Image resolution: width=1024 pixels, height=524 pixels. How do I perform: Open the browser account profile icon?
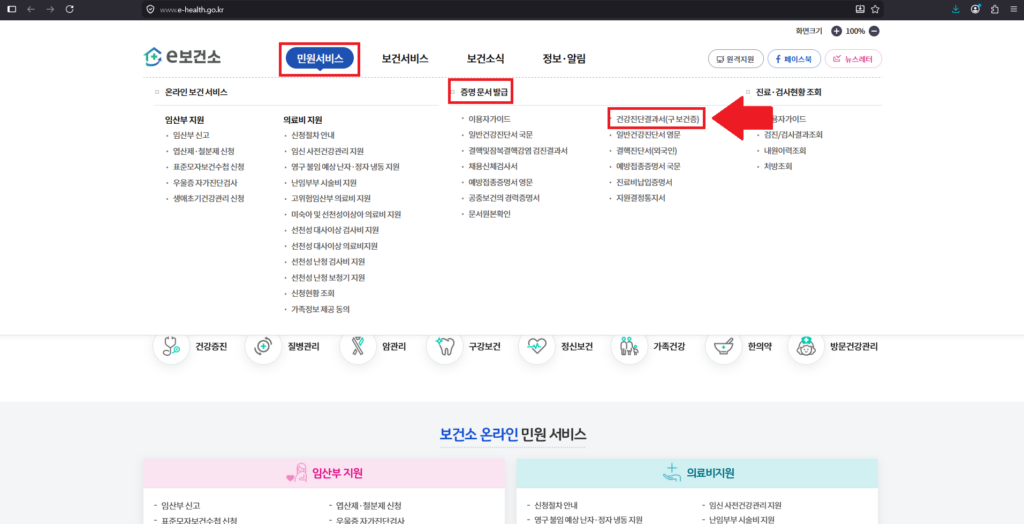click(976, 9)
